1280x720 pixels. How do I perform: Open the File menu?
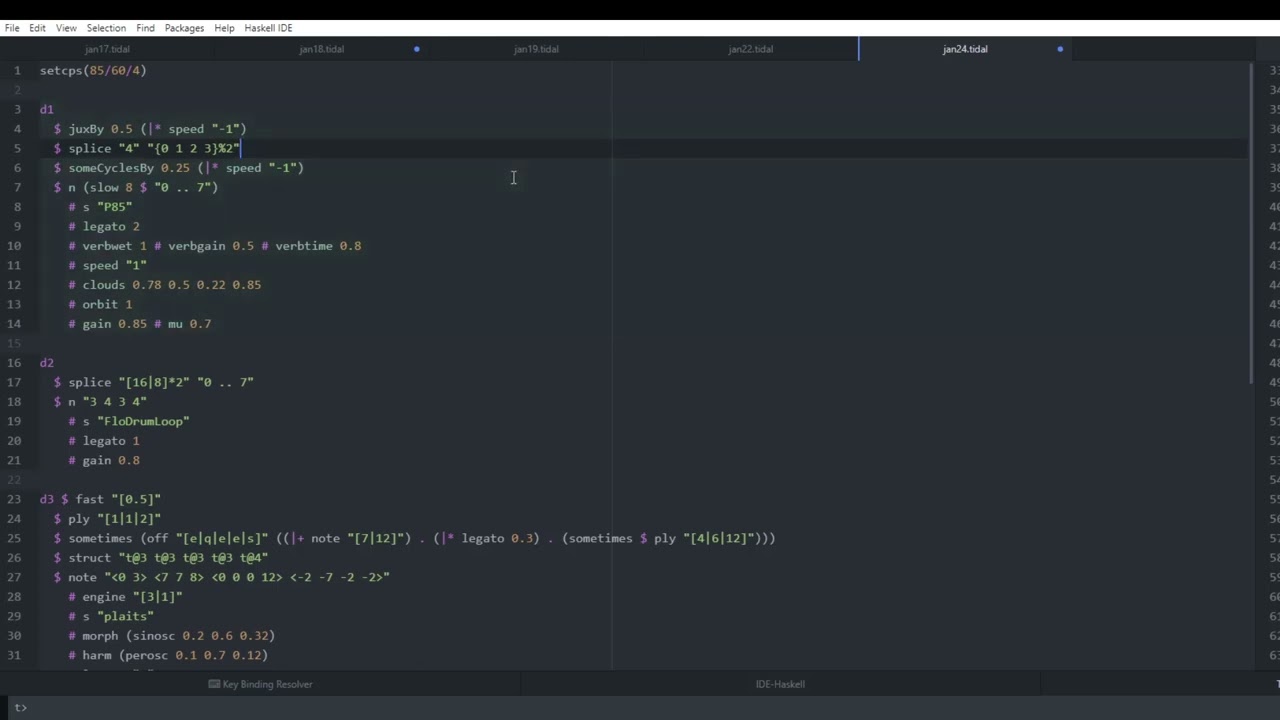12,28
